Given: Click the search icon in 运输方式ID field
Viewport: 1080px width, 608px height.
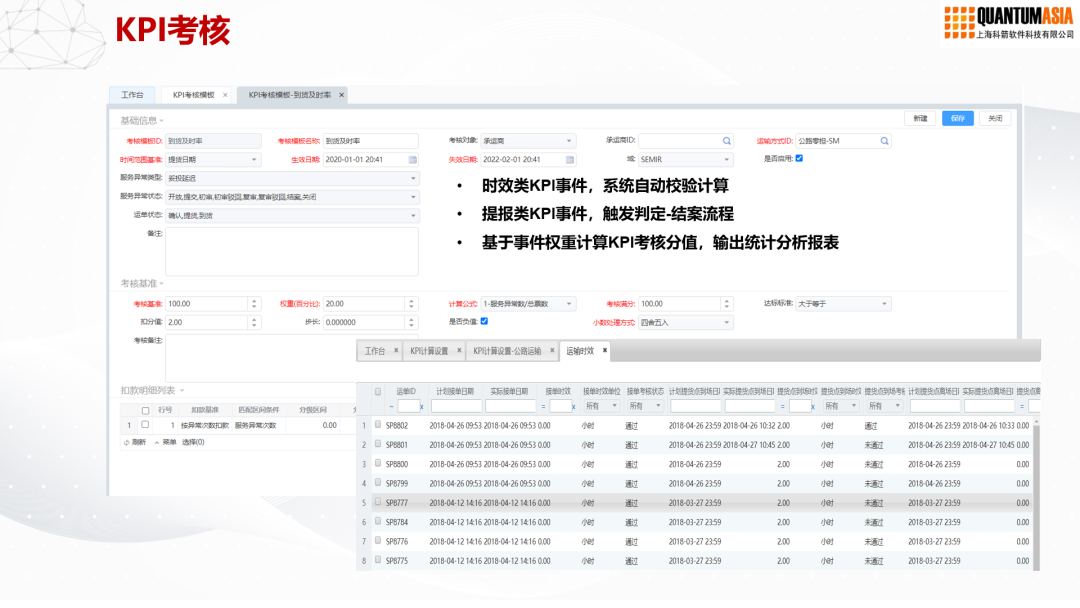Looking at the screenshot, I should (x=884, y=141).
